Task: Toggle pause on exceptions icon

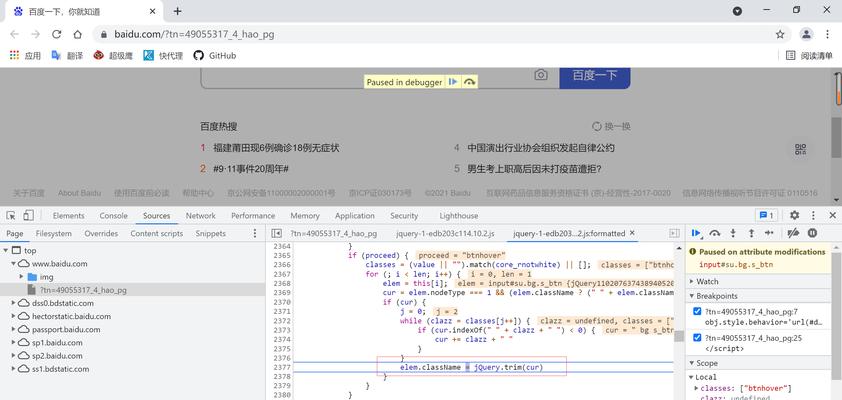Action: tap(812, 233)
